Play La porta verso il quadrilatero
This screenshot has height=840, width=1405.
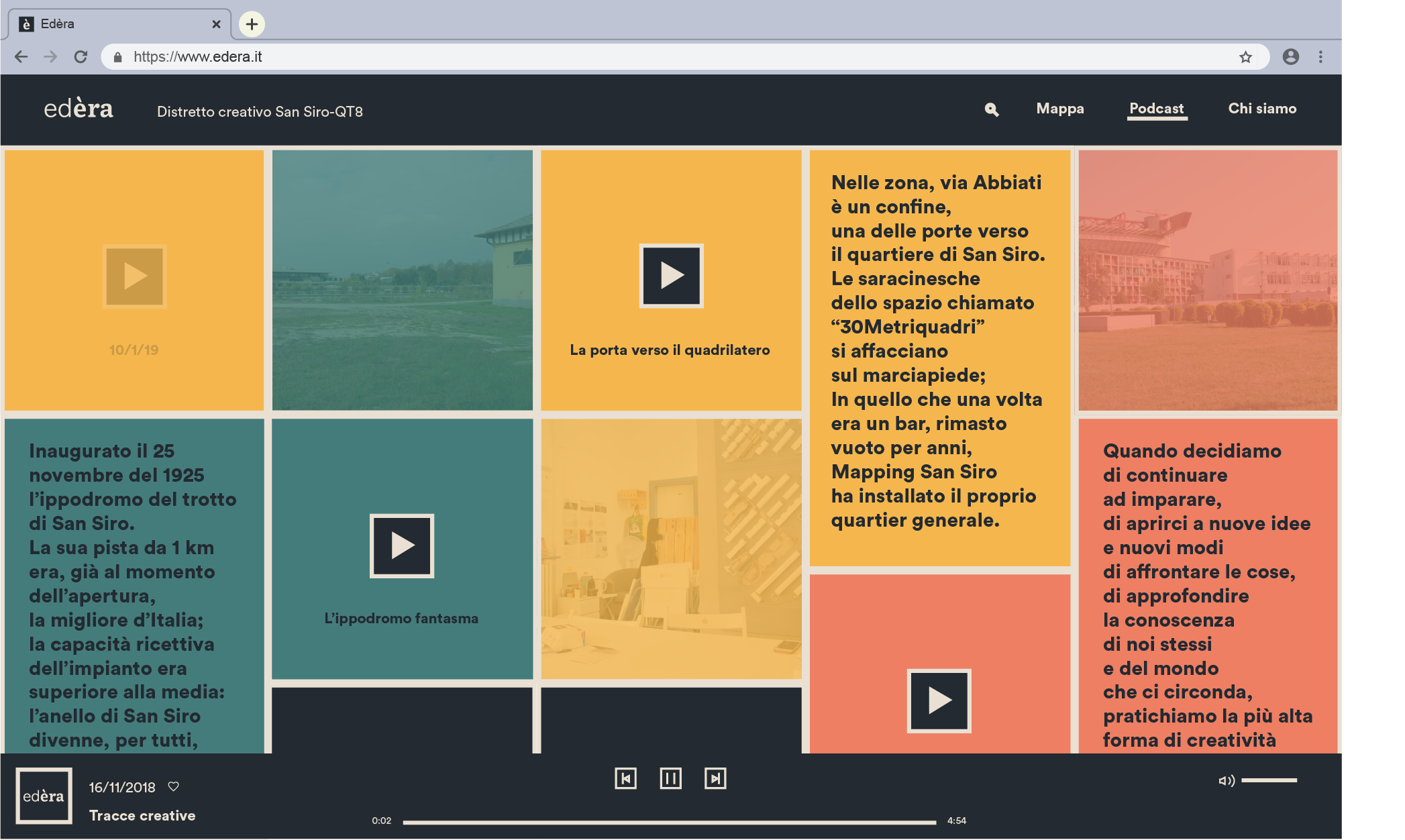tap(671, 276)
